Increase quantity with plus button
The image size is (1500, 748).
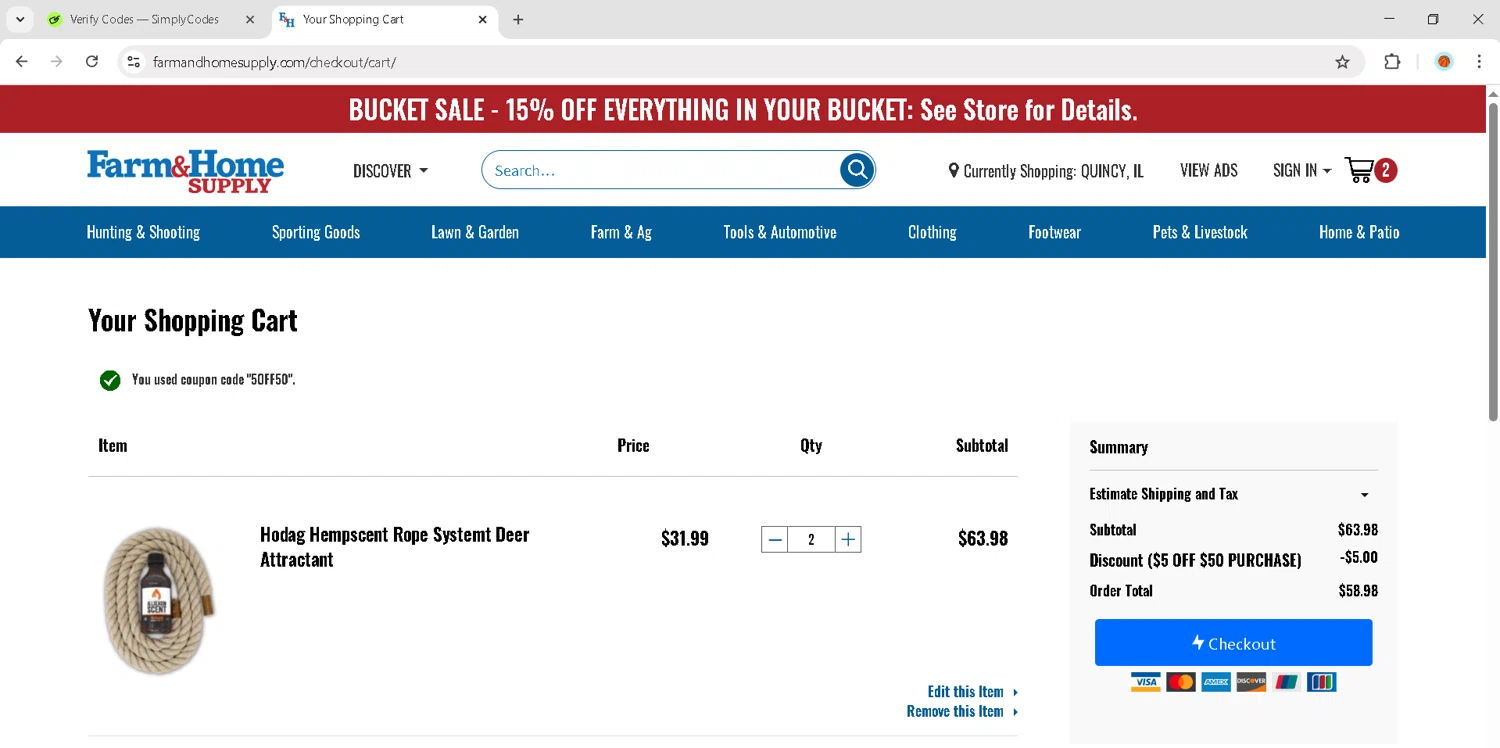848,540
